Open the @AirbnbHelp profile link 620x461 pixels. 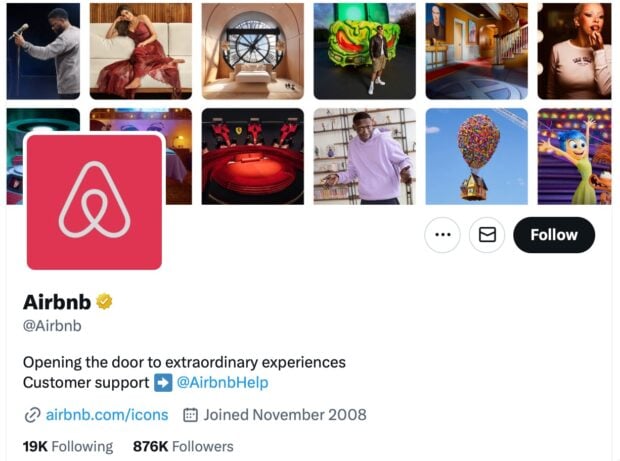pos(223,382)
